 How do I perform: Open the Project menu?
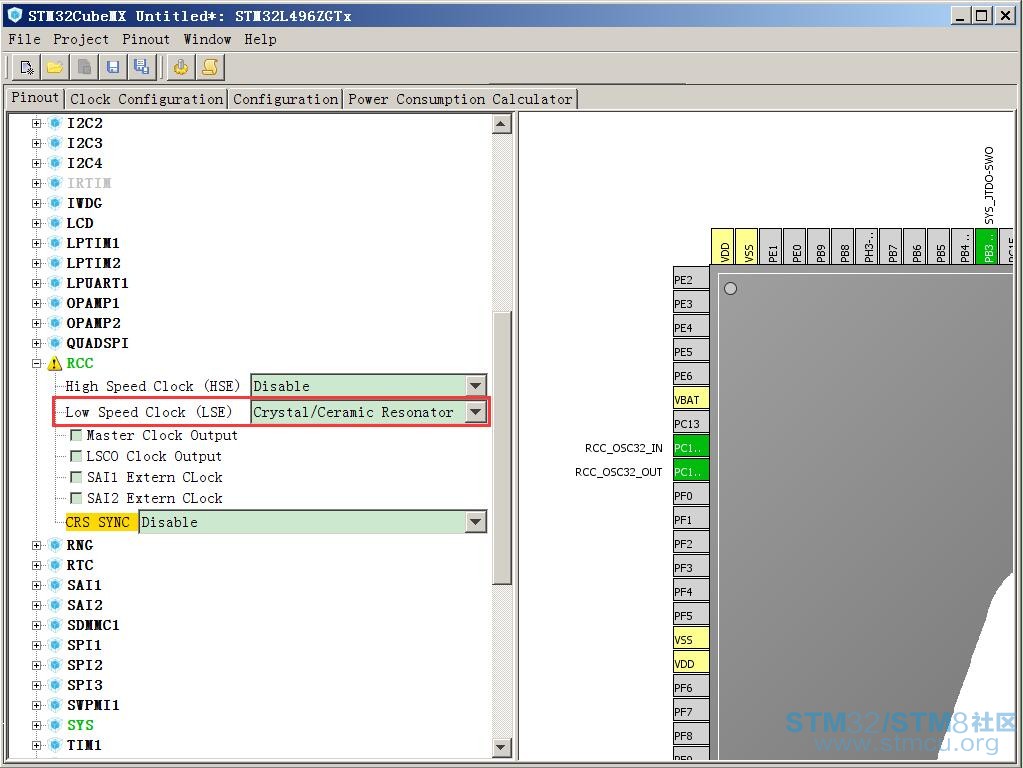[81, 39]
